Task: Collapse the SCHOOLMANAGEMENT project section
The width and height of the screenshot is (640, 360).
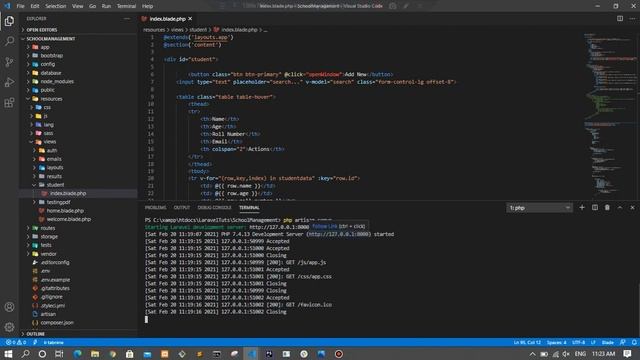Action: 51,39
